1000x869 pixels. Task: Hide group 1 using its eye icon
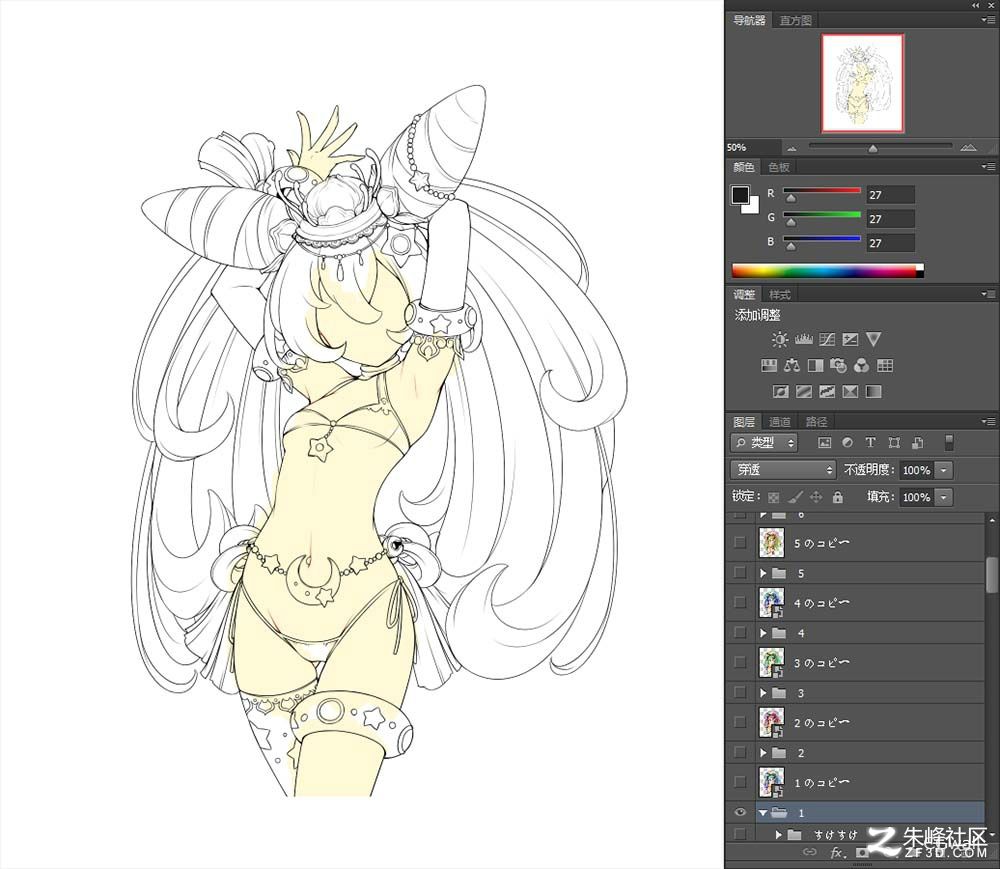(740, 812)
